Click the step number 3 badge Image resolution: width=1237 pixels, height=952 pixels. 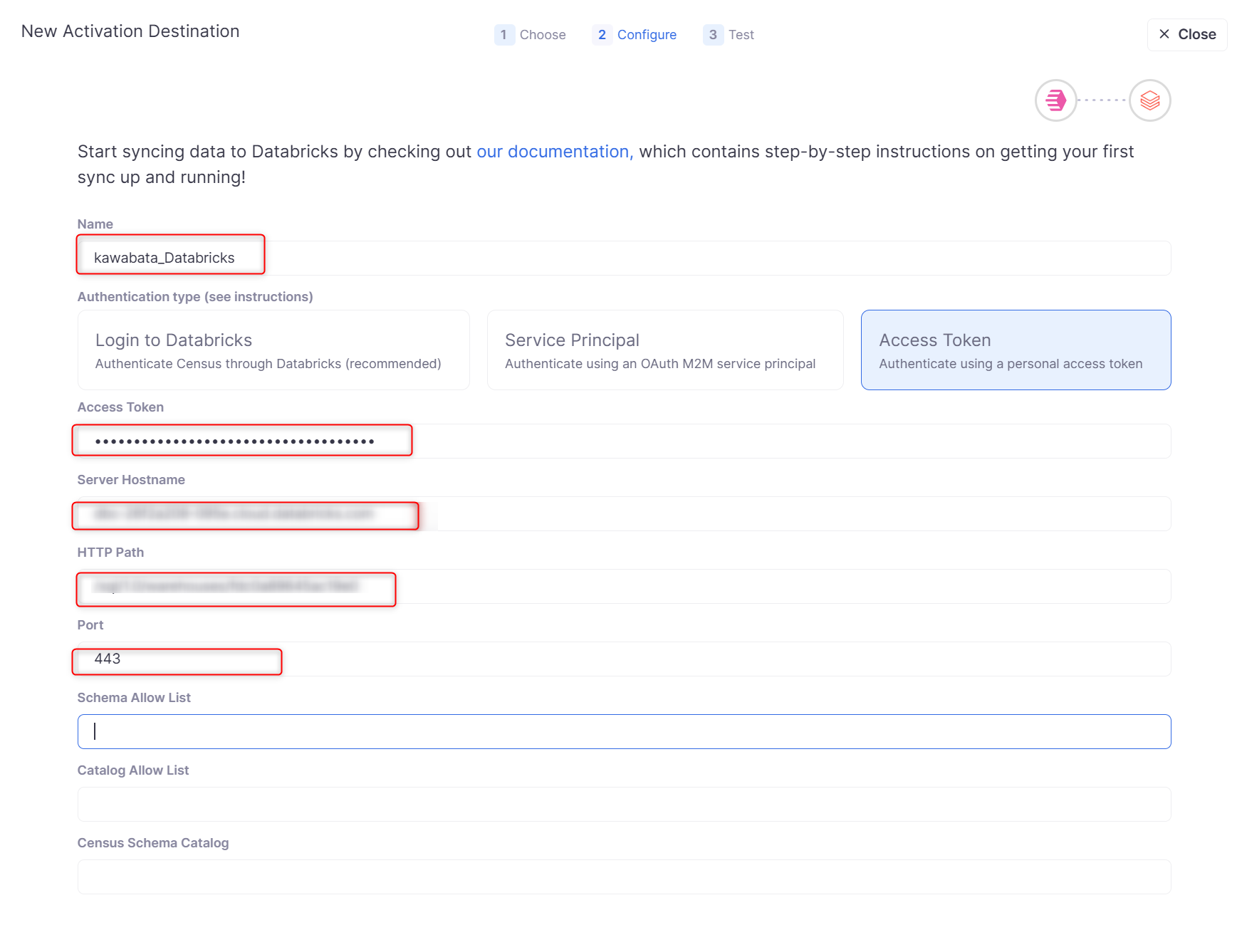(x=712, y=35)
